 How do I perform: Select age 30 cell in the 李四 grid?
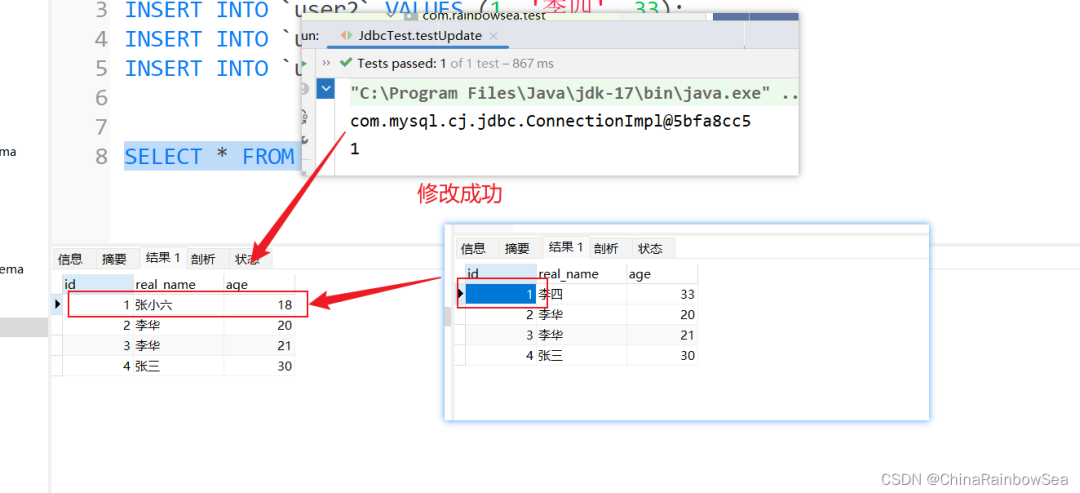click(x=662, y=356)
